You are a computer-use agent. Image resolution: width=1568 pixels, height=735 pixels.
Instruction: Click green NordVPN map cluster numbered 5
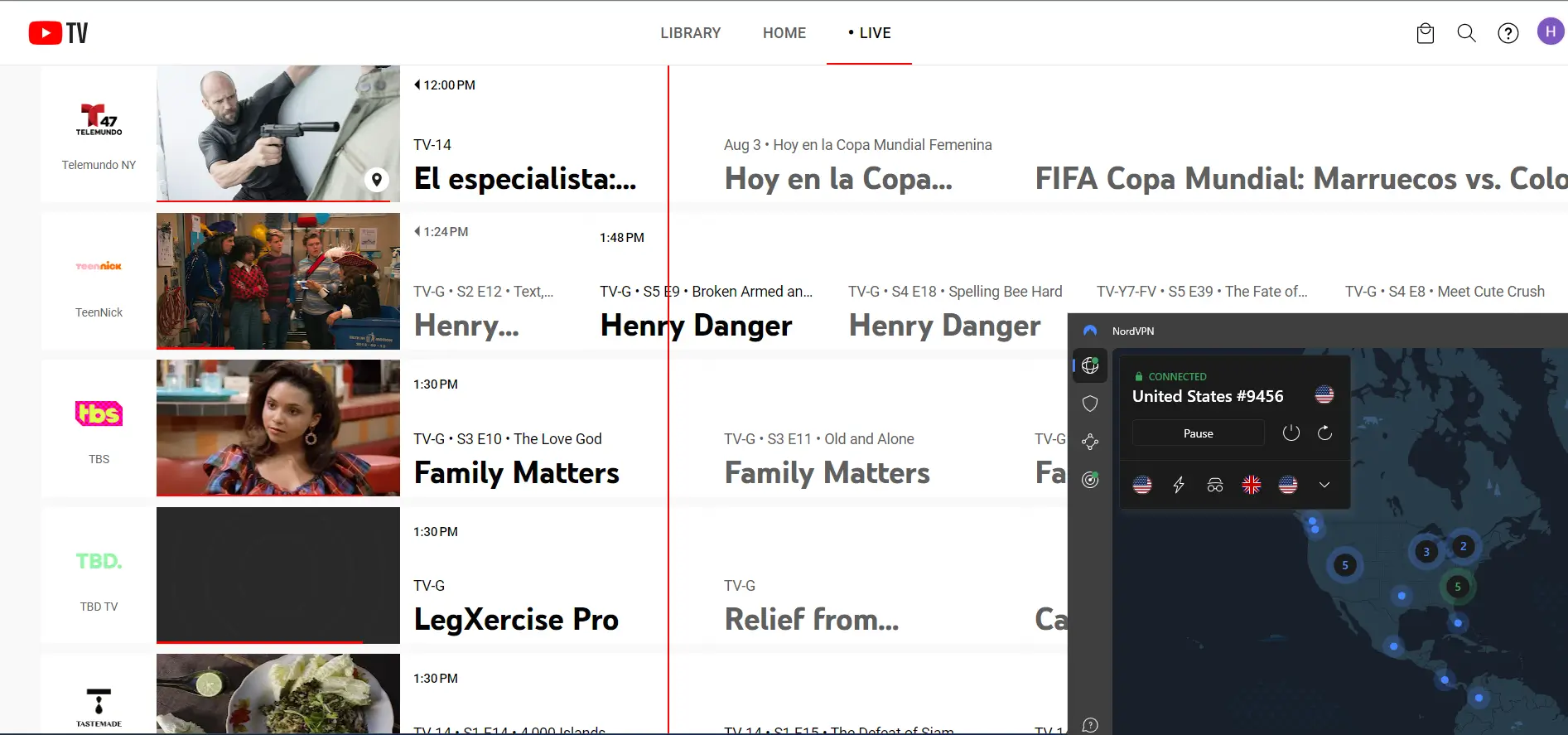click(1458, 587)
